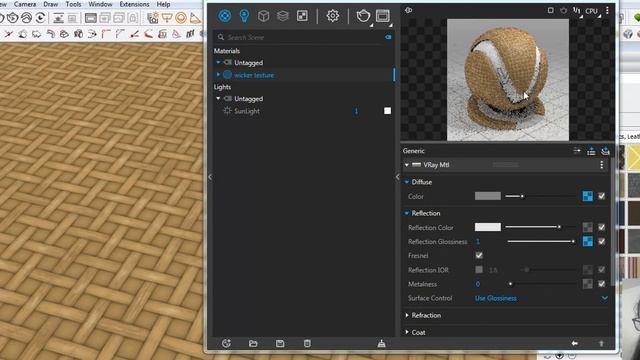Image resolution: width=640 pixels, height=360 pixels.
Task: Open the CPU render engine selector
Action: 591,11
